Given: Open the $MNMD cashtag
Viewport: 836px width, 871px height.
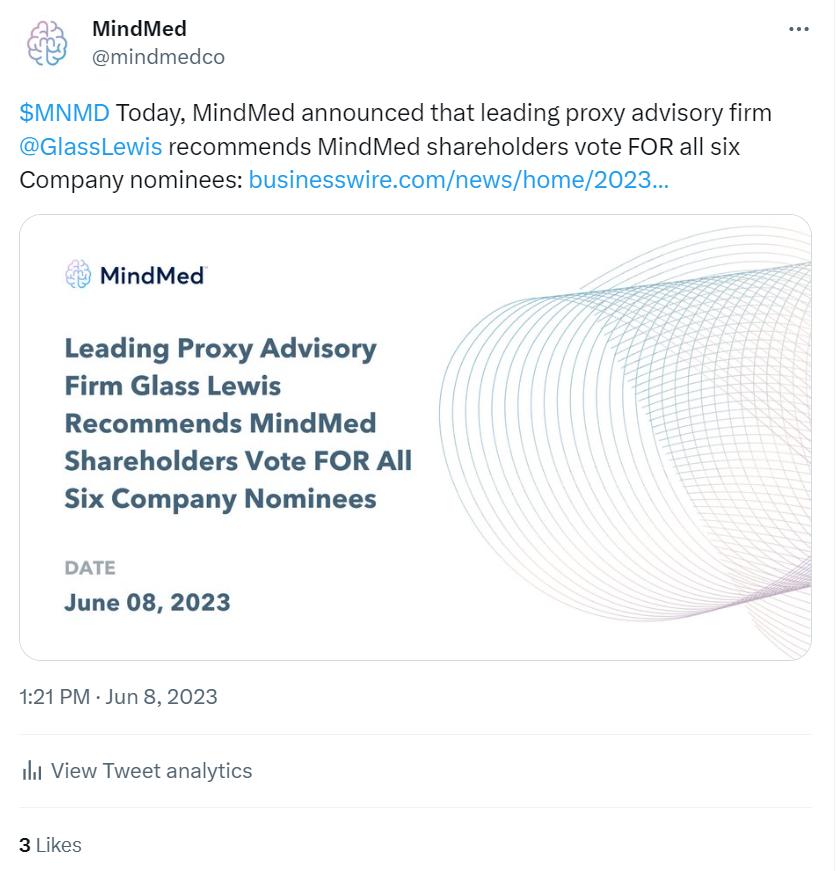Looking at the screenshot, I should (64, 113).
